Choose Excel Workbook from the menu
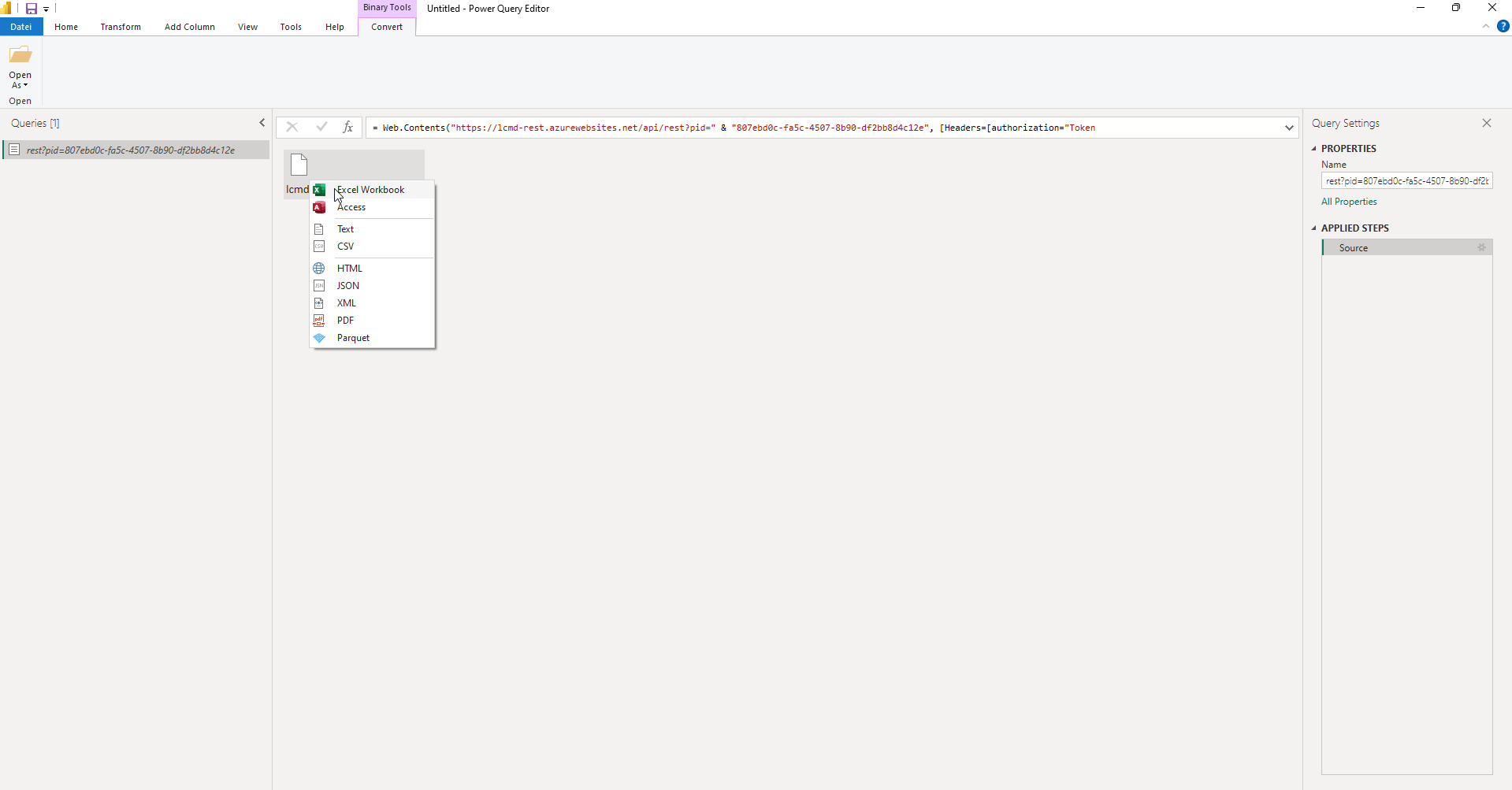This screenshot has width=1512, height=790. pyautogui.click(x=370, y=190)
